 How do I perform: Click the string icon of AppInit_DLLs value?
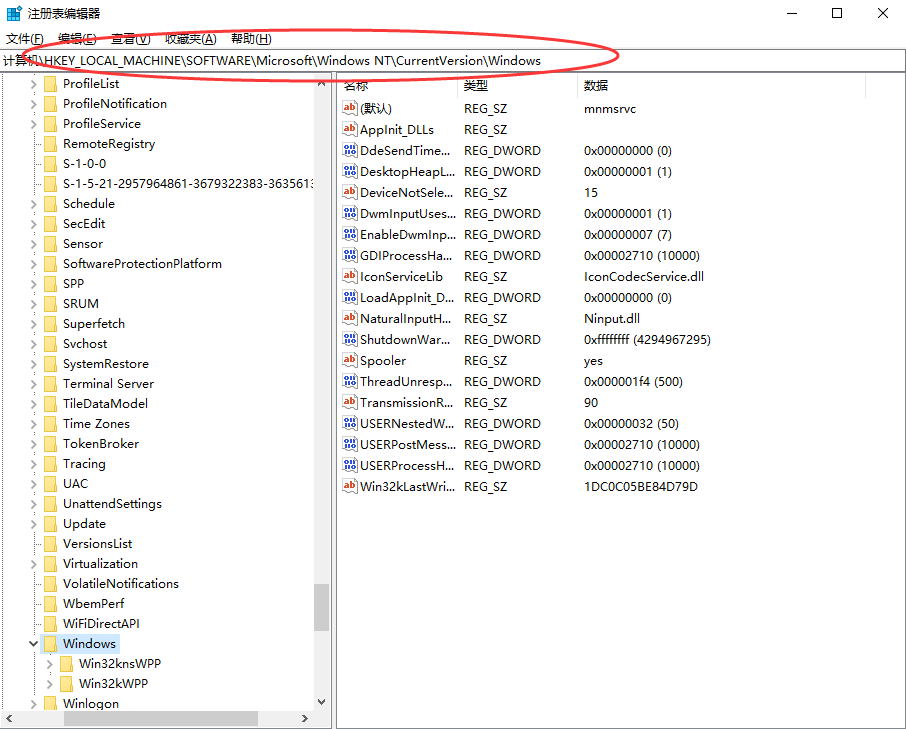click(350, 129)
